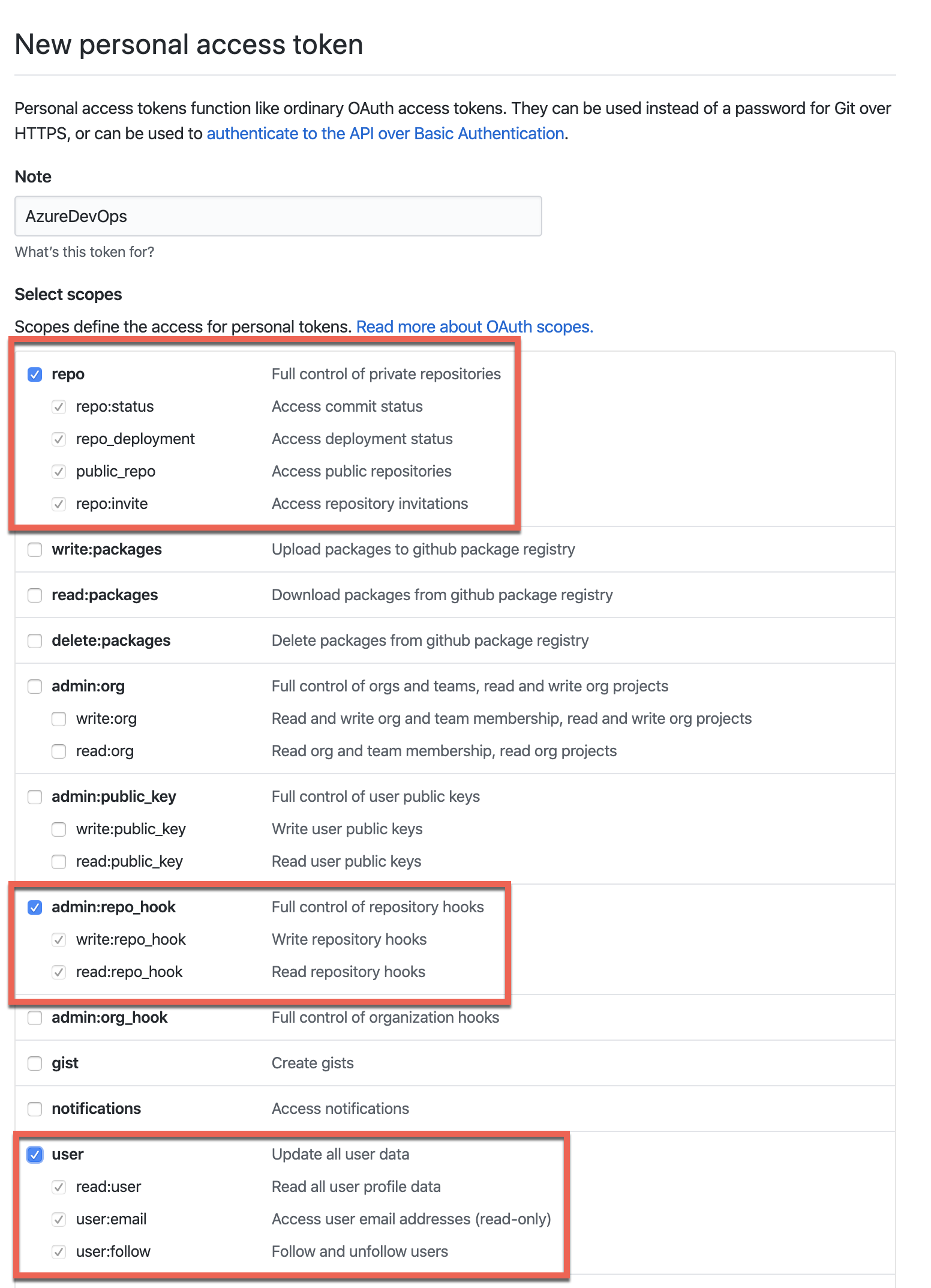Image resolution: width=931 pixels, height=1288 pixels.
Task: Uncheck the admin:repo_hook scope
Action: click(x=35, y=907)
